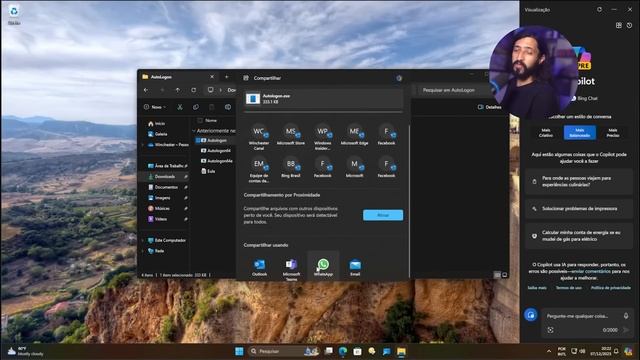640x360 pixels.
Task: Click culinary travel suggestion in Copilot
Action: pyautogui.click(x=579, y=181)
